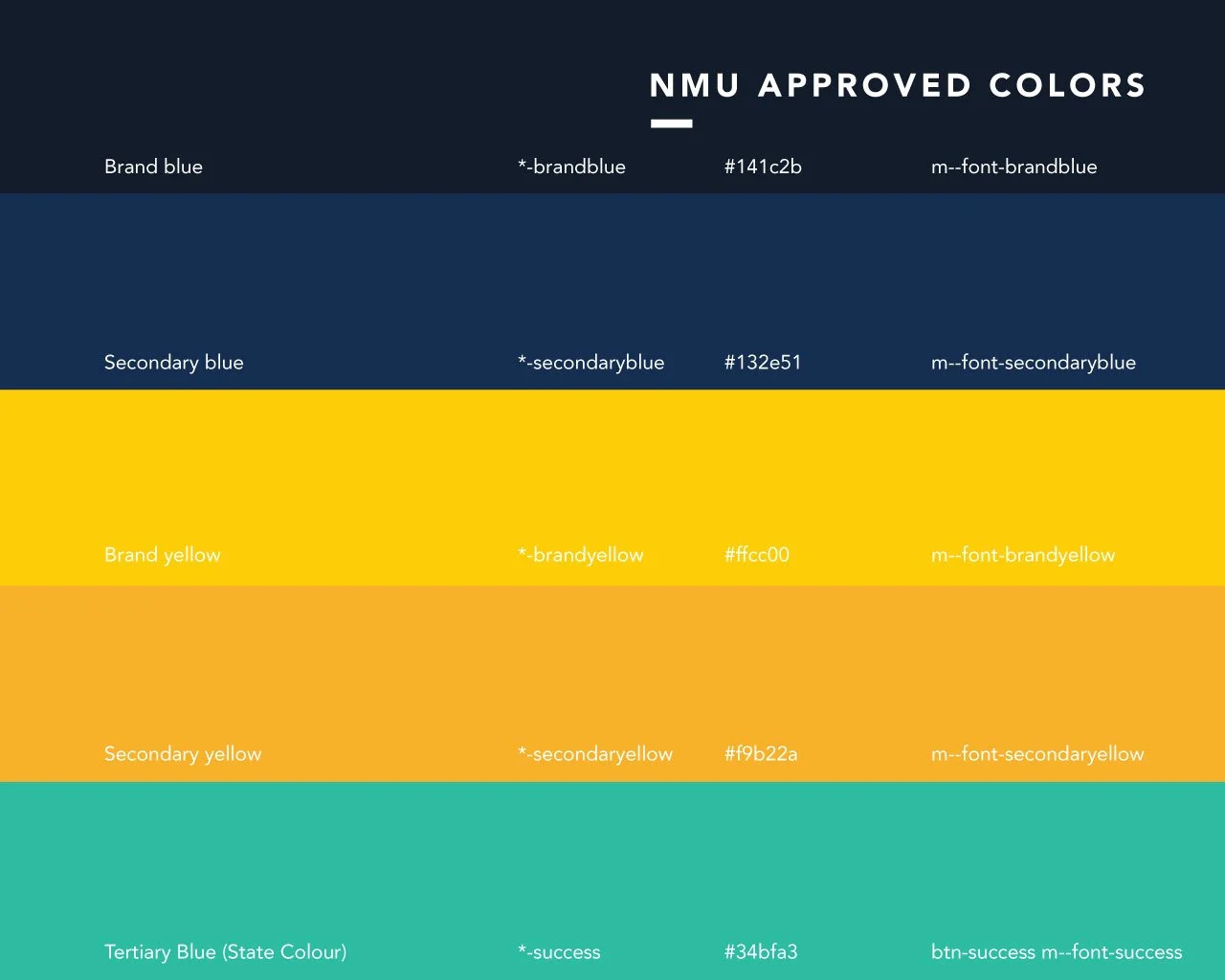Screen dimensions: 1225x980
Task: Select the #f9b22a hex code
Action: click(x=761, y=754)
